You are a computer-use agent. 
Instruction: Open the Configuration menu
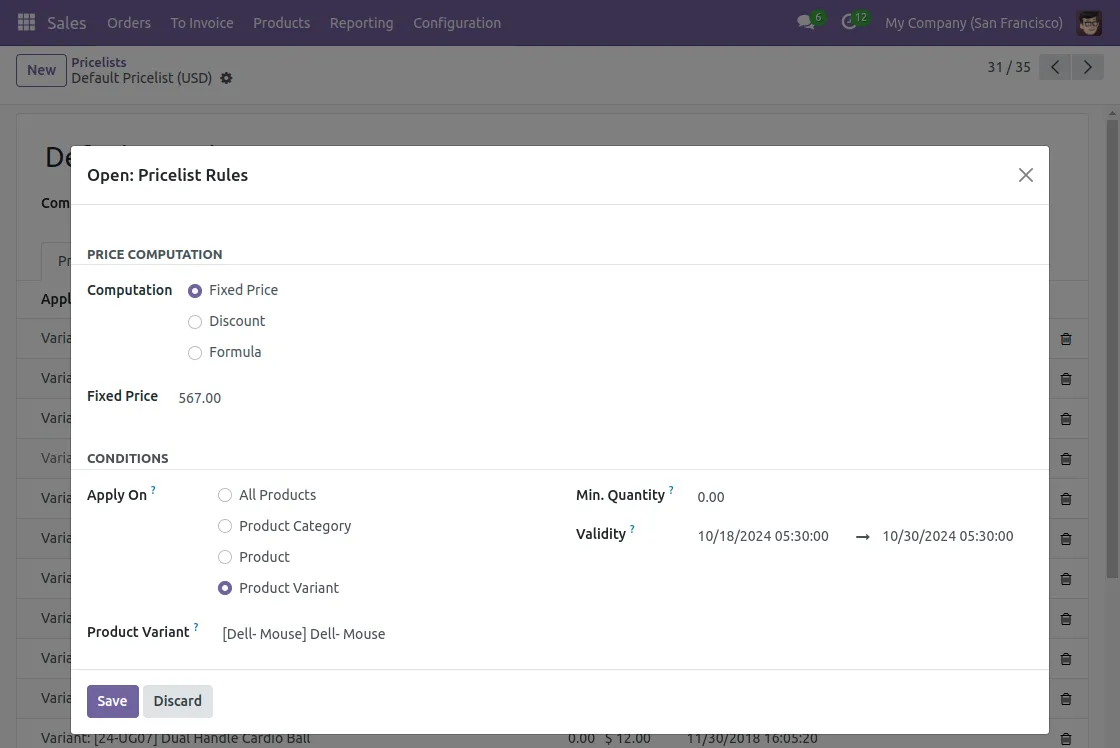(456, 22)
